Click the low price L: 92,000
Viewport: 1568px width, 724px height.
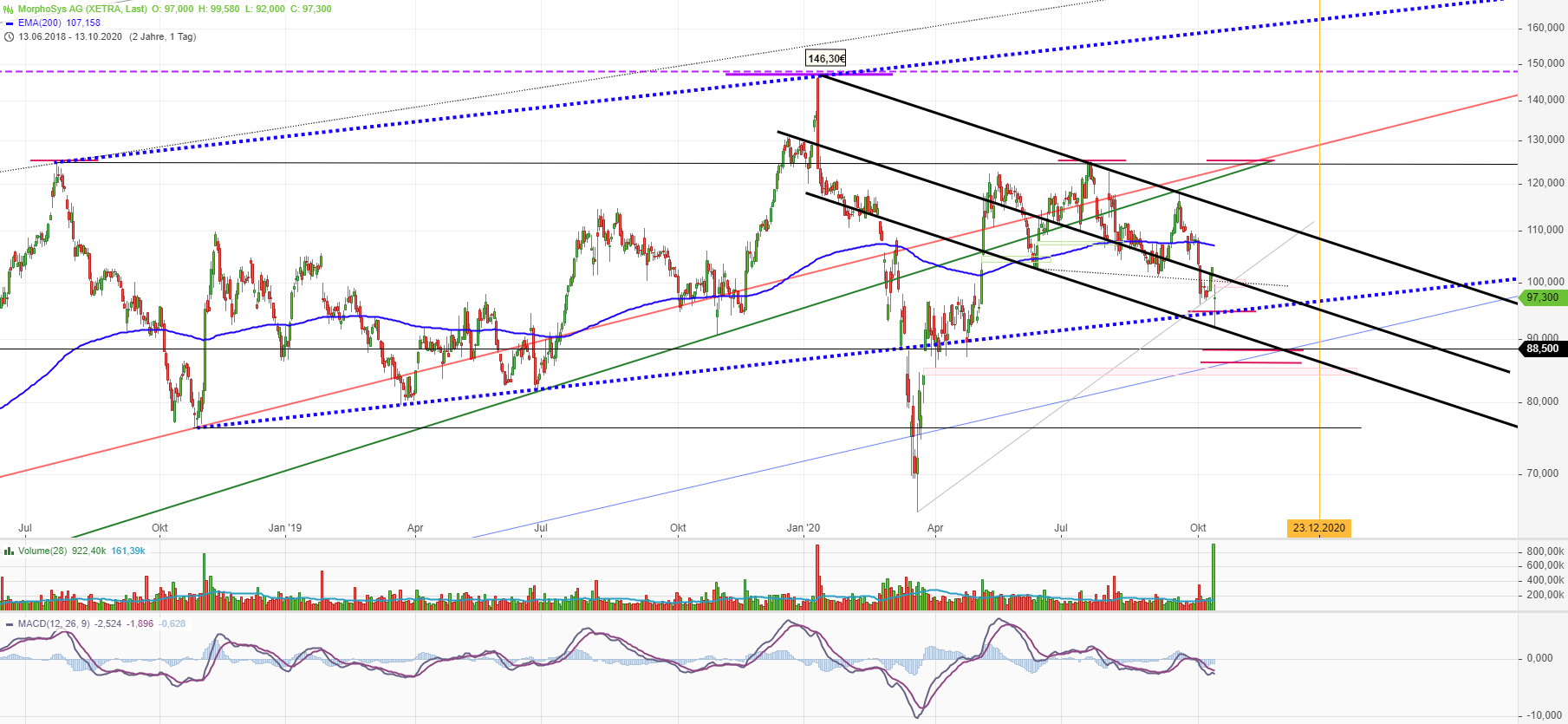265,9
